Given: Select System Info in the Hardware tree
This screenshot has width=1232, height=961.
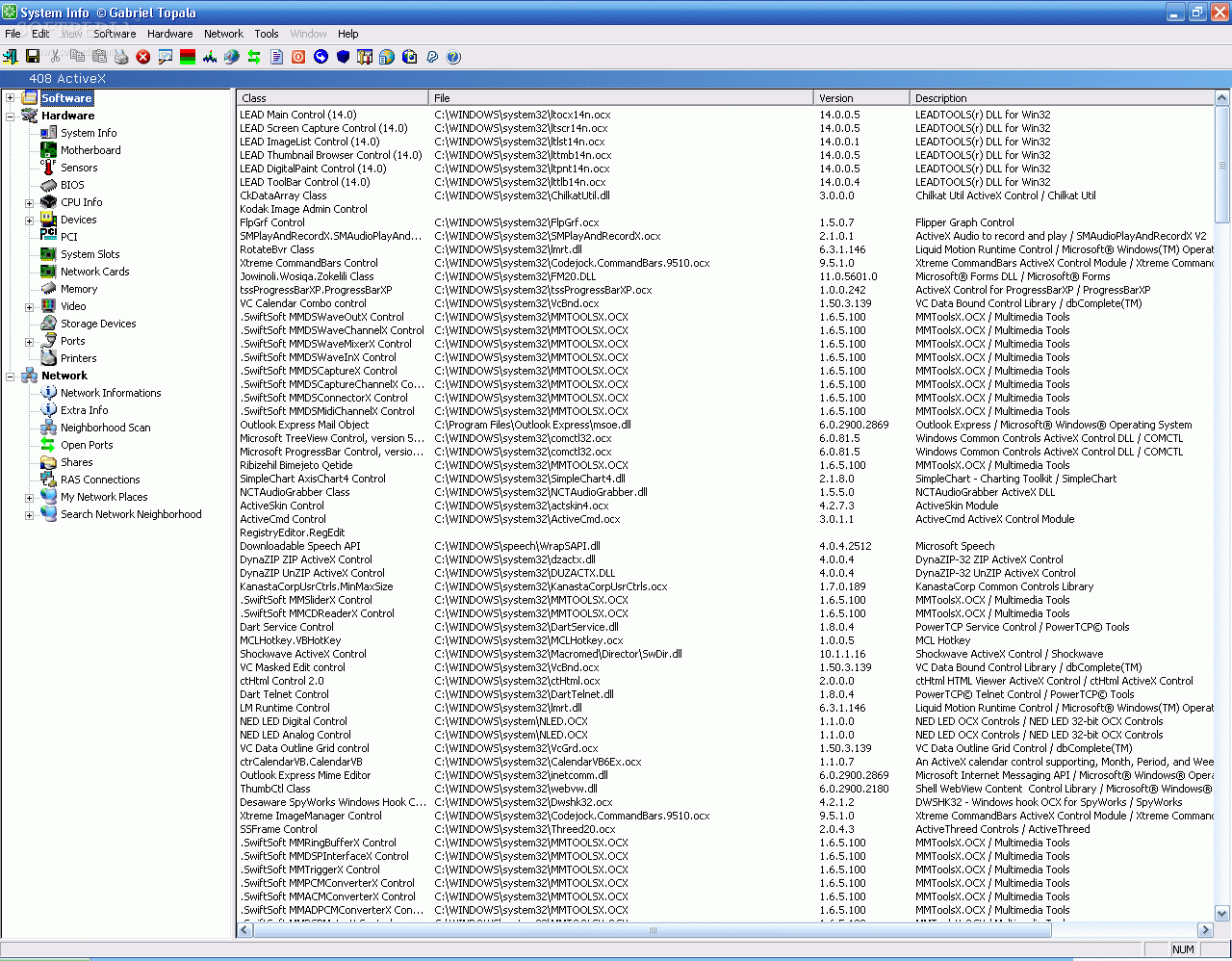Looking at the screenshot, I should point(89,133).
